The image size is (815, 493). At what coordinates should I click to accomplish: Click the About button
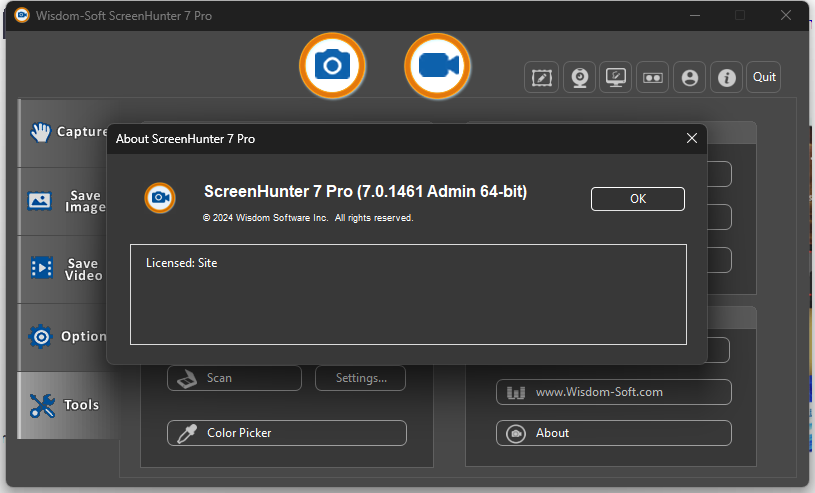click(614, 433)
